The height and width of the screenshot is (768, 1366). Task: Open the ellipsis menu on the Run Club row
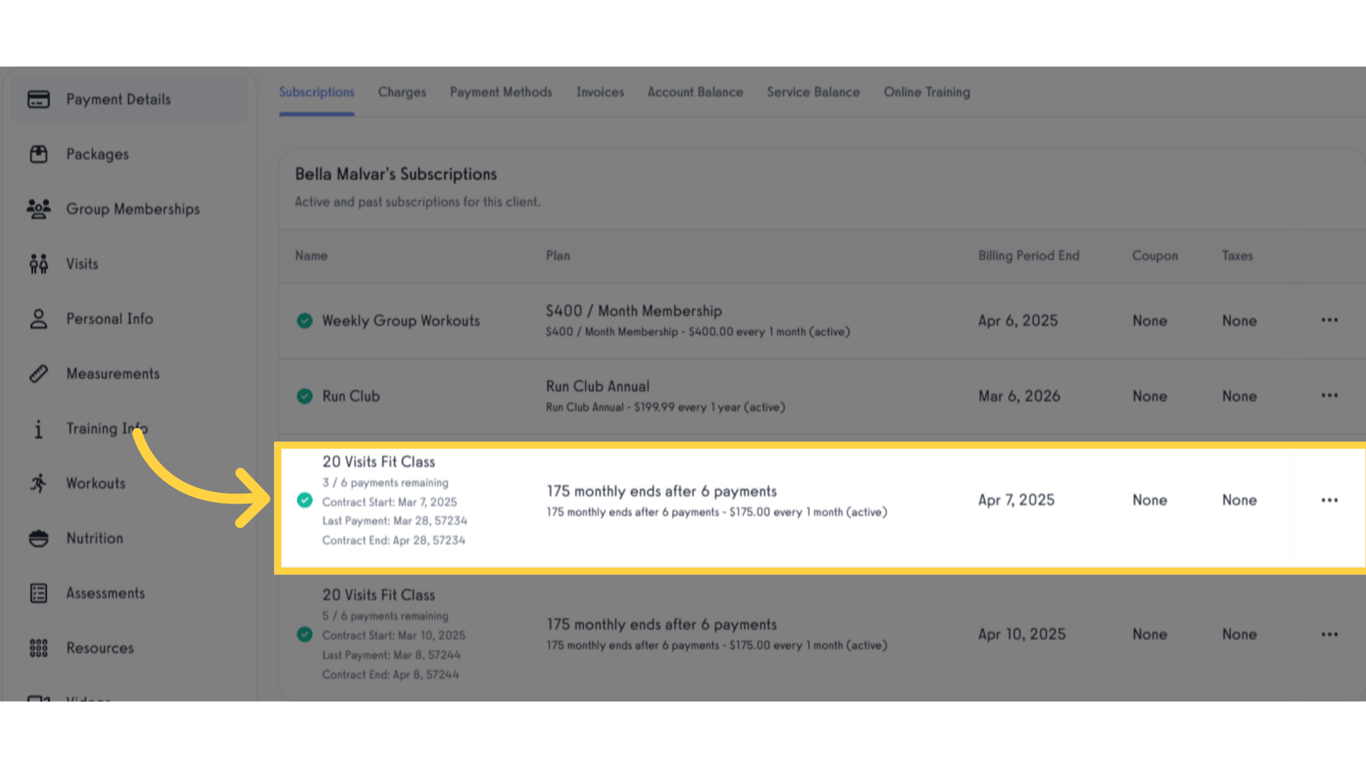coord(1329,395)
